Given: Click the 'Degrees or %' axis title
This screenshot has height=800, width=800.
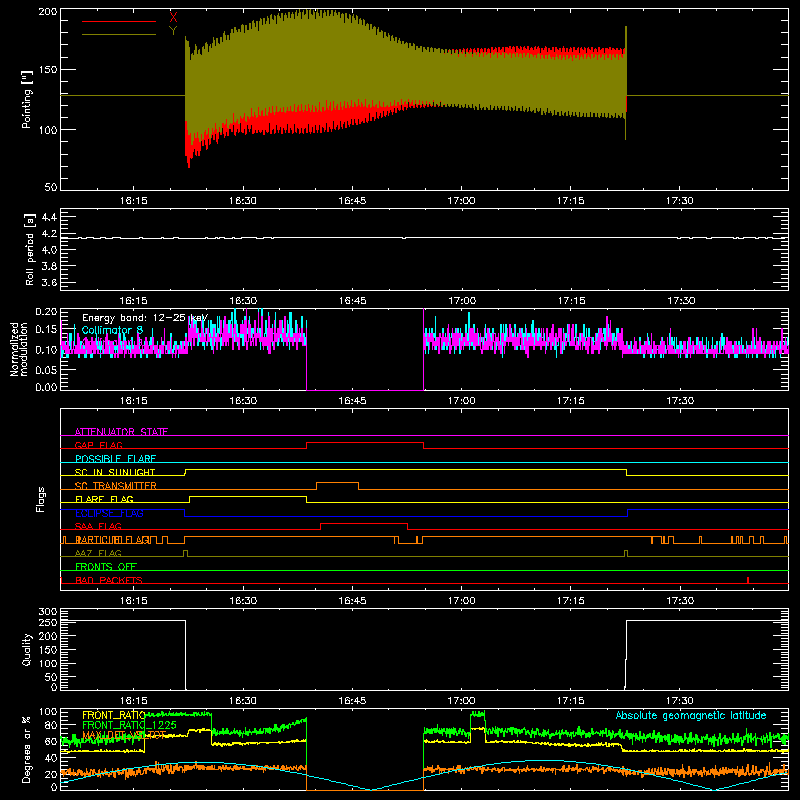Looking at the screenshot, I should pyautogui.click(x=27, y=749).
